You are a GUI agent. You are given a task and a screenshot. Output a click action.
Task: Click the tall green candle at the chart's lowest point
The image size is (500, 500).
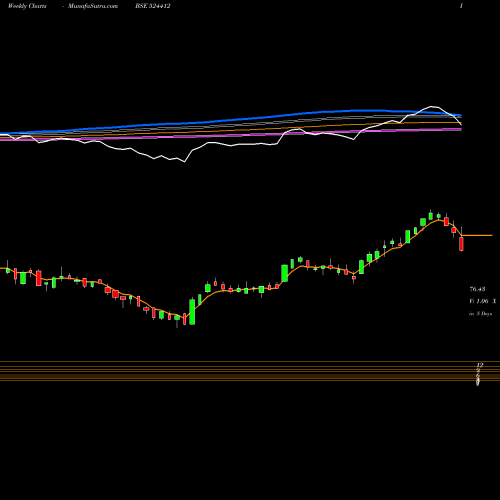pos(192,311)
